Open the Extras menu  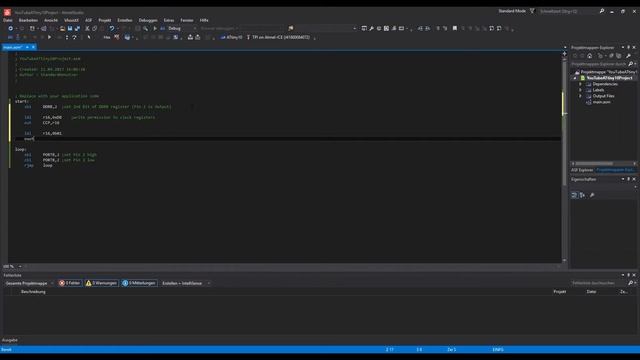(x=169, y=20)
